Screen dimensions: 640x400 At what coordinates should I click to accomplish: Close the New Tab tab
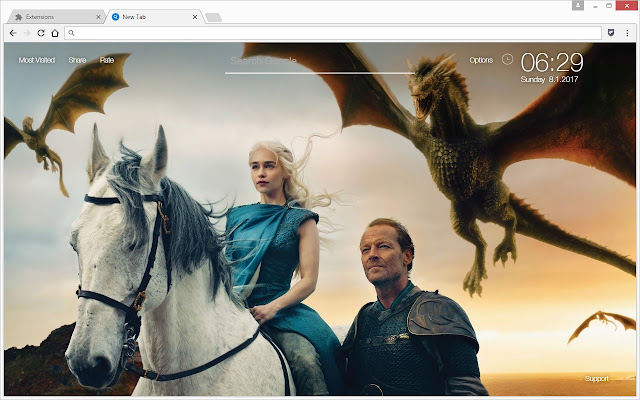195,17
